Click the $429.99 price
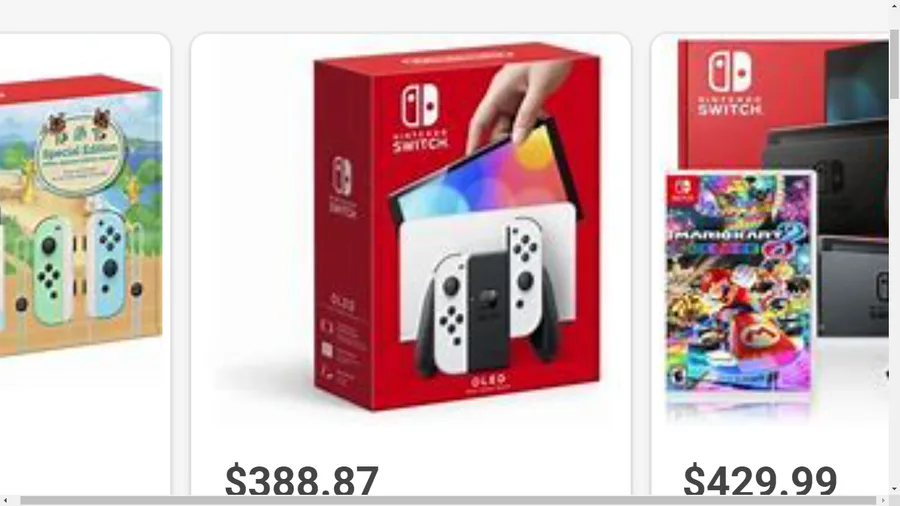This screenshot has height=506, width=900. point(760,480)
